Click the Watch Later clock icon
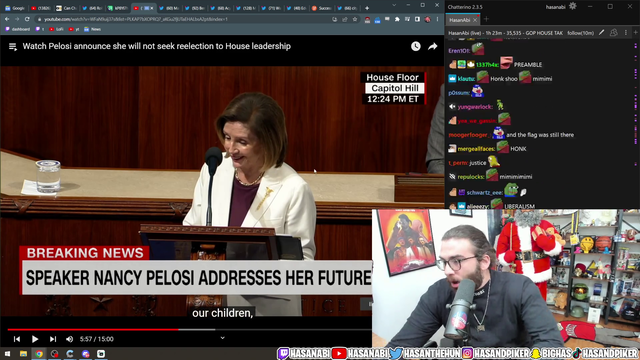The image size is (640, 360). [416, 47]
